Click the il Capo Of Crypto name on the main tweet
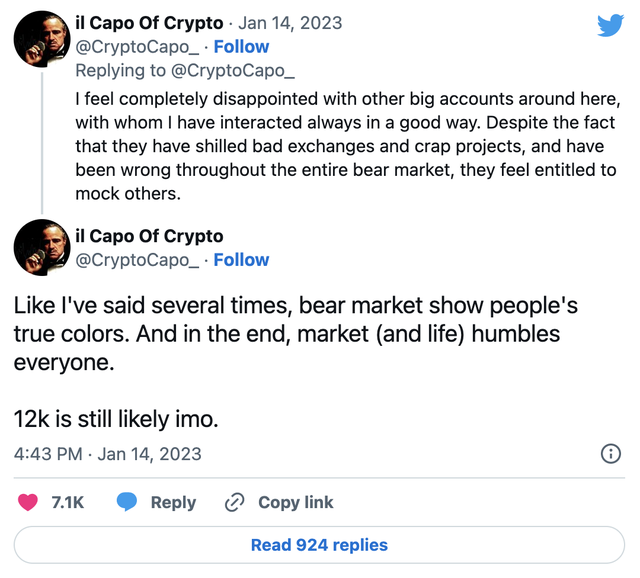Image resolution: width=640 pixels, height=578 pixels. 150,236
